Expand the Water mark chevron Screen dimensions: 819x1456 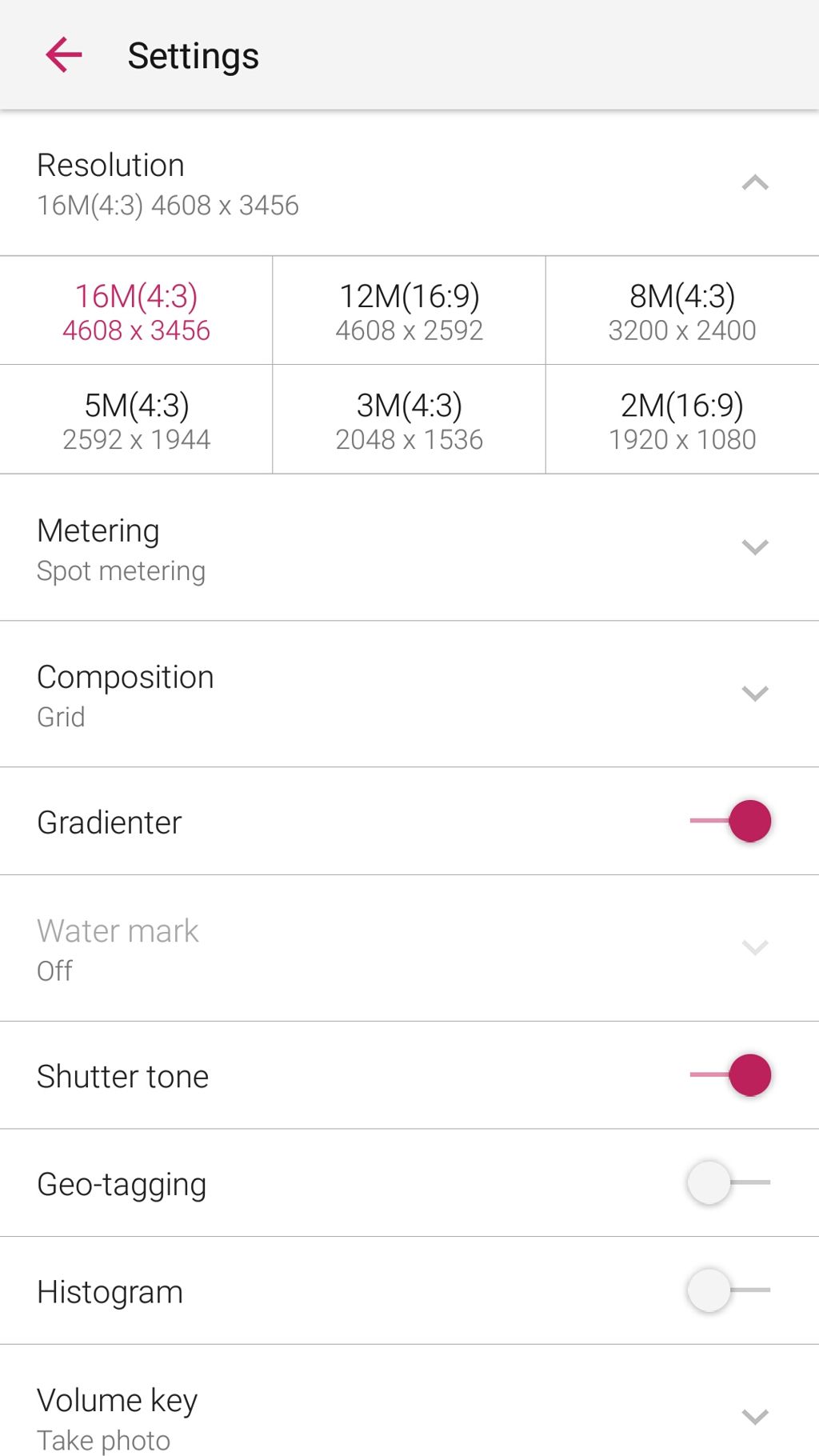(x=754, y=948)
